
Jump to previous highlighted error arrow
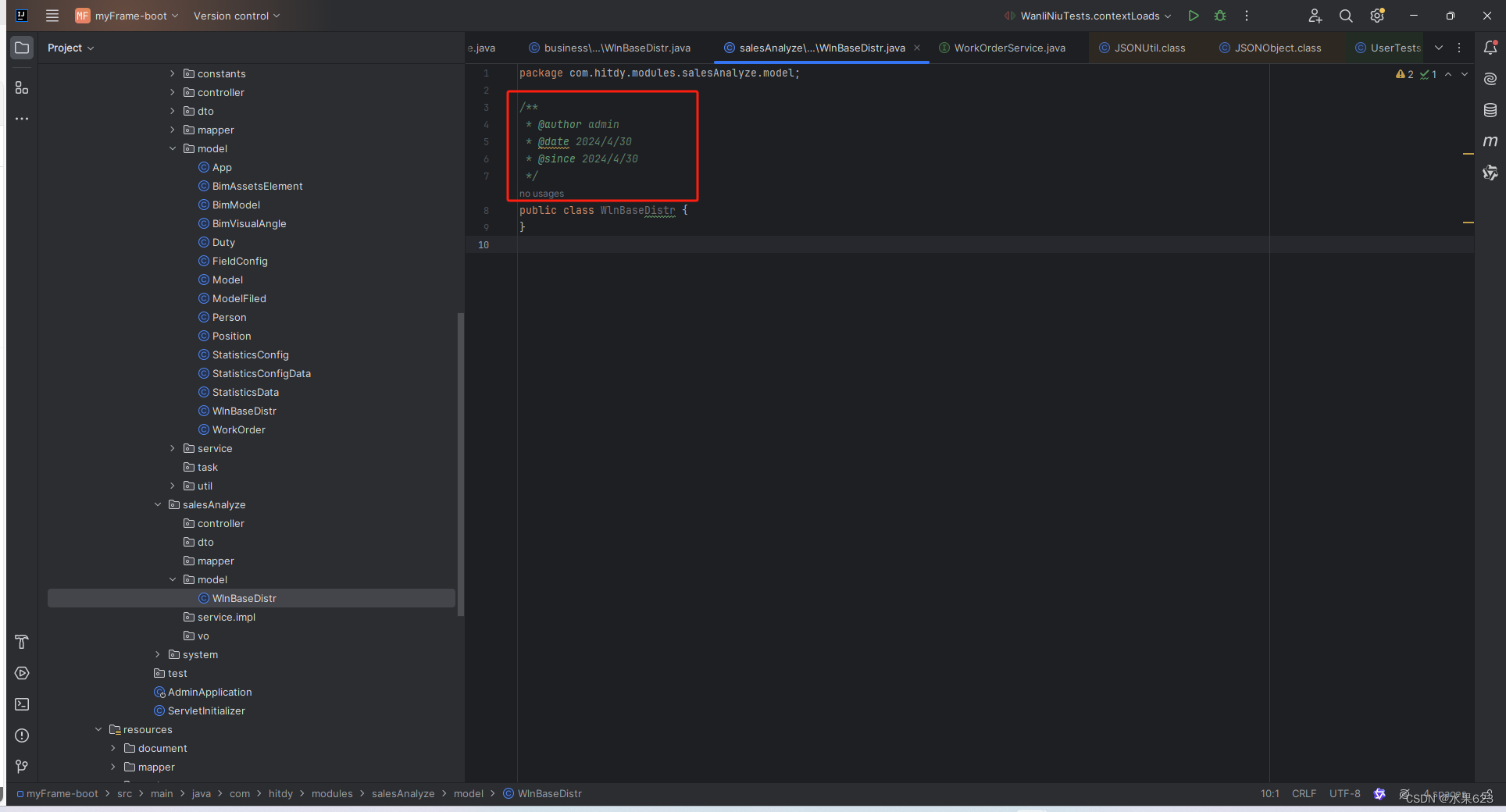coord(1448,74)
